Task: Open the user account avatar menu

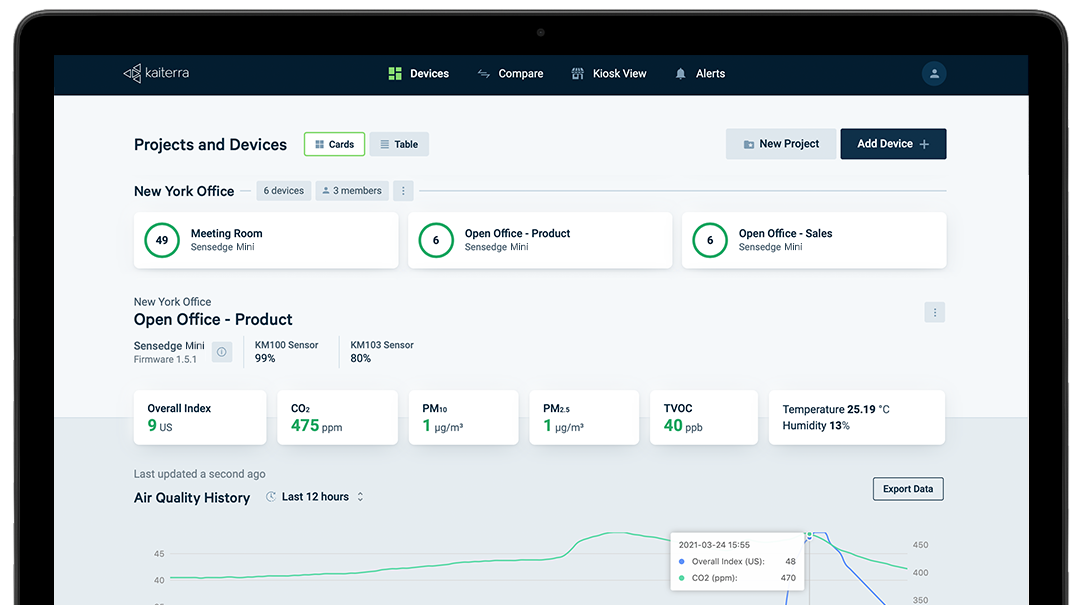Action: pos(933,73)
